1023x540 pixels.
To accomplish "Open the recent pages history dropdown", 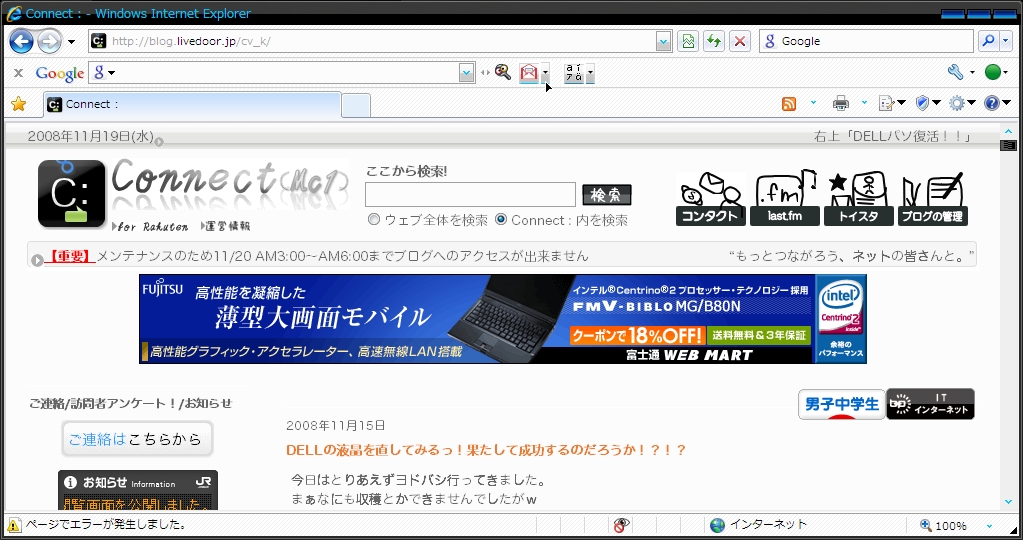I will click(71, 42).
